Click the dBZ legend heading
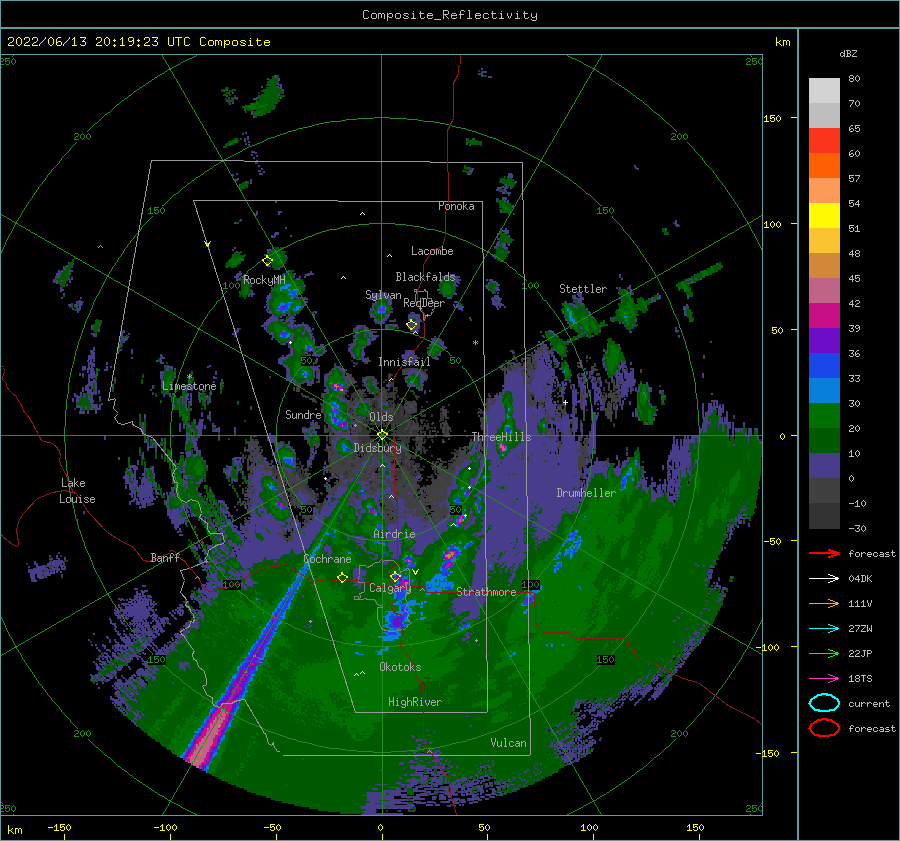Image resolution: width=900 pixels, height=841 pixels. [x=848, y=53]
